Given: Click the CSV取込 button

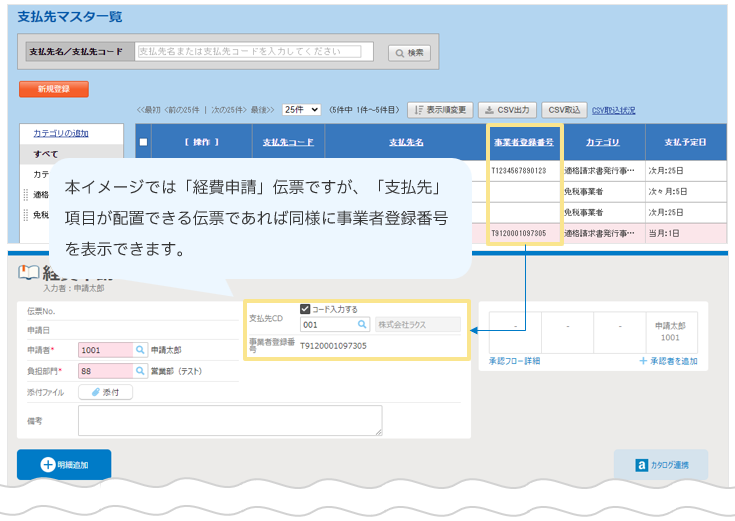Looking at the screenshot, I should pyautogui.click(x=564, y=110).
